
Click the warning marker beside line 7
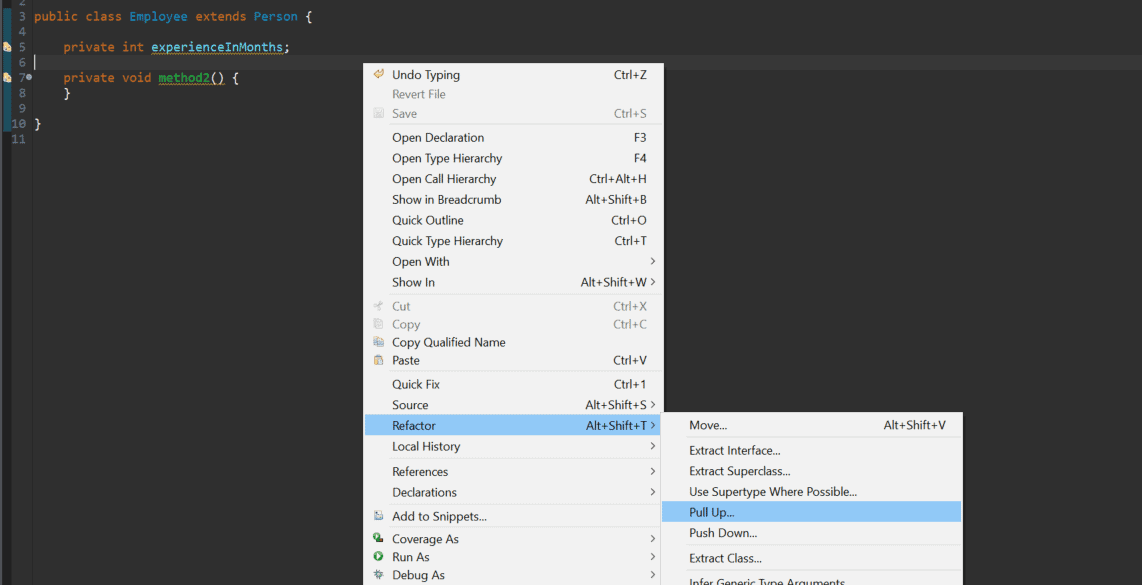point(7,77)
